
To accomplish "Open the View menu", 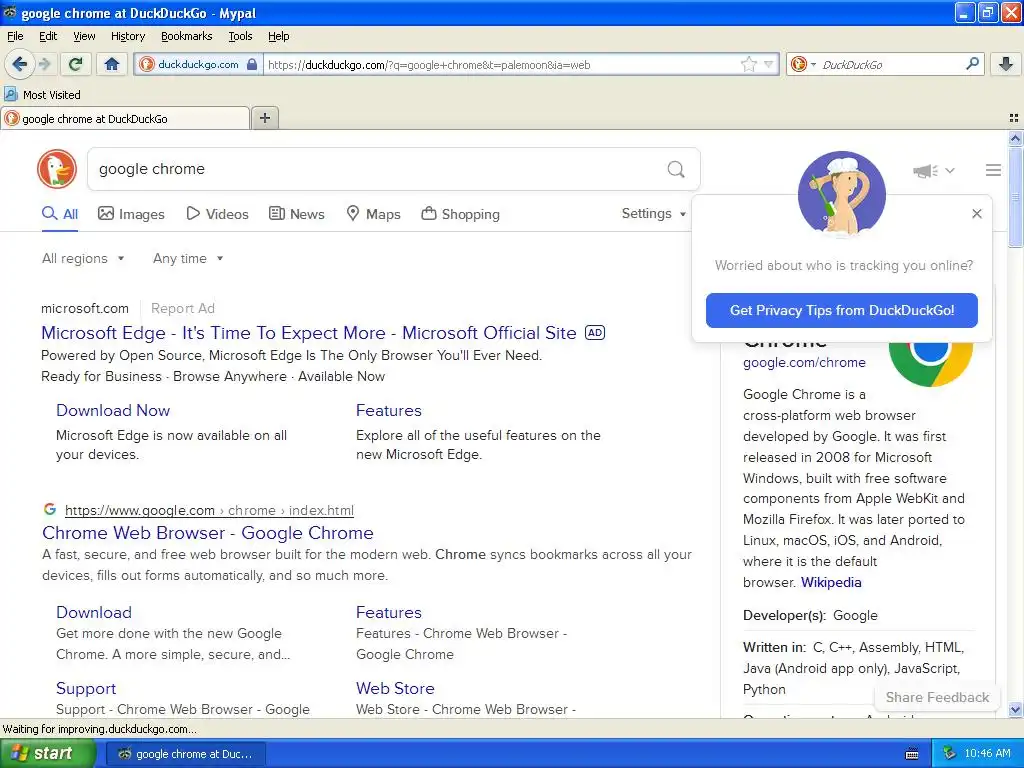I will (84, 36).
